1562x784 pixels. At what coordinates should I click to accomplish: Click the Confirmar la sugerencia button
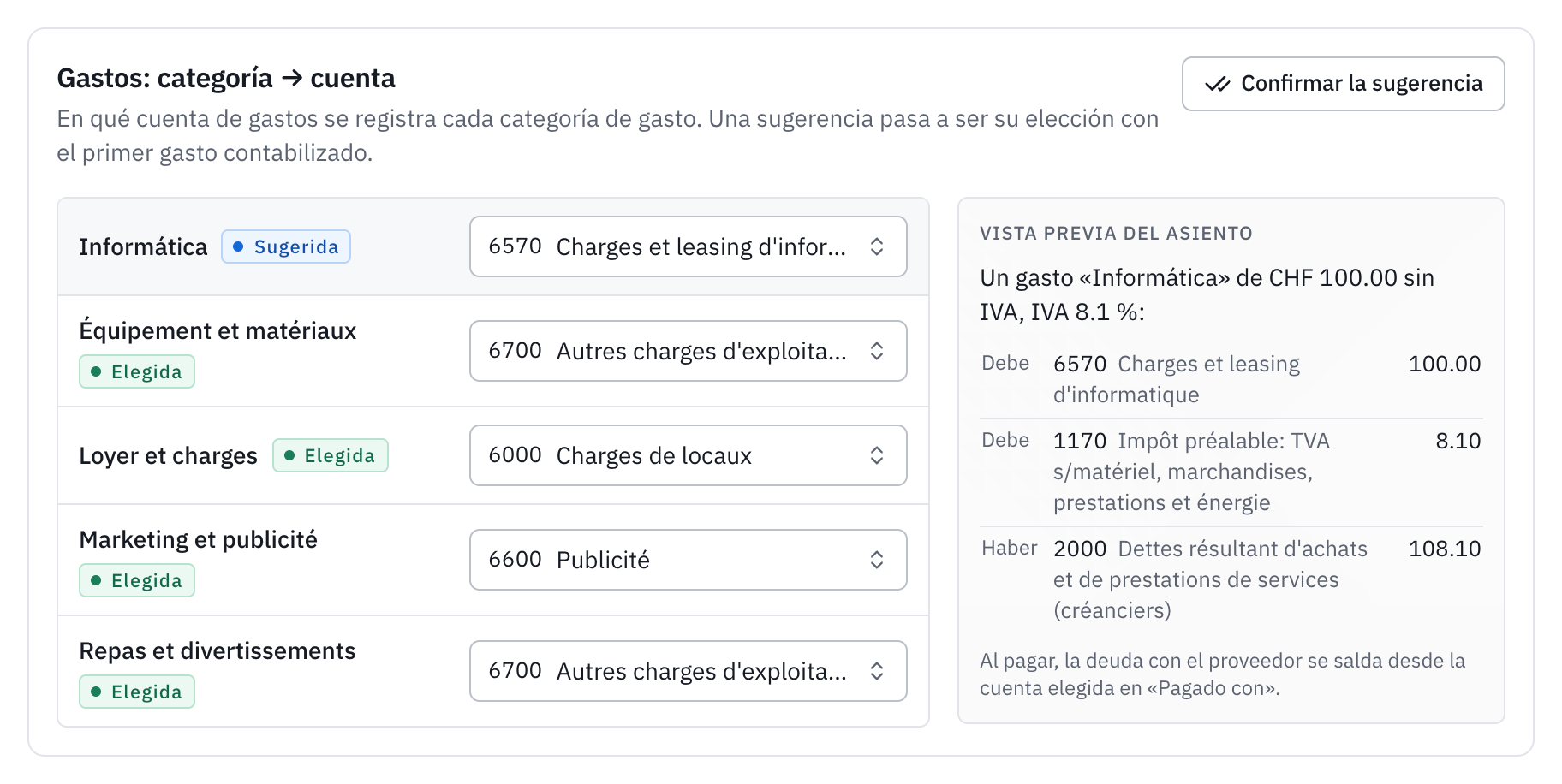coord(1343,84)
